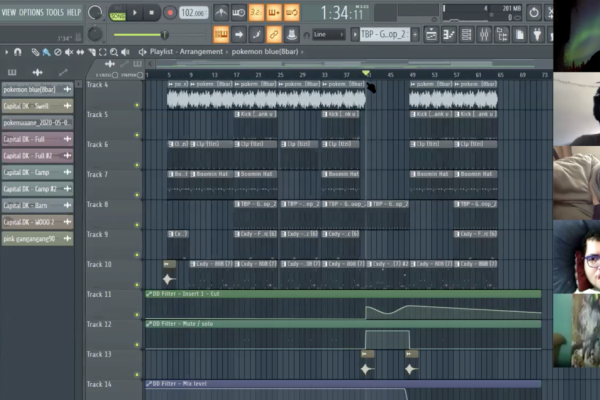600x400 pixels.
Task: Open the TOOLS menu
Action: tap(55, 12)
